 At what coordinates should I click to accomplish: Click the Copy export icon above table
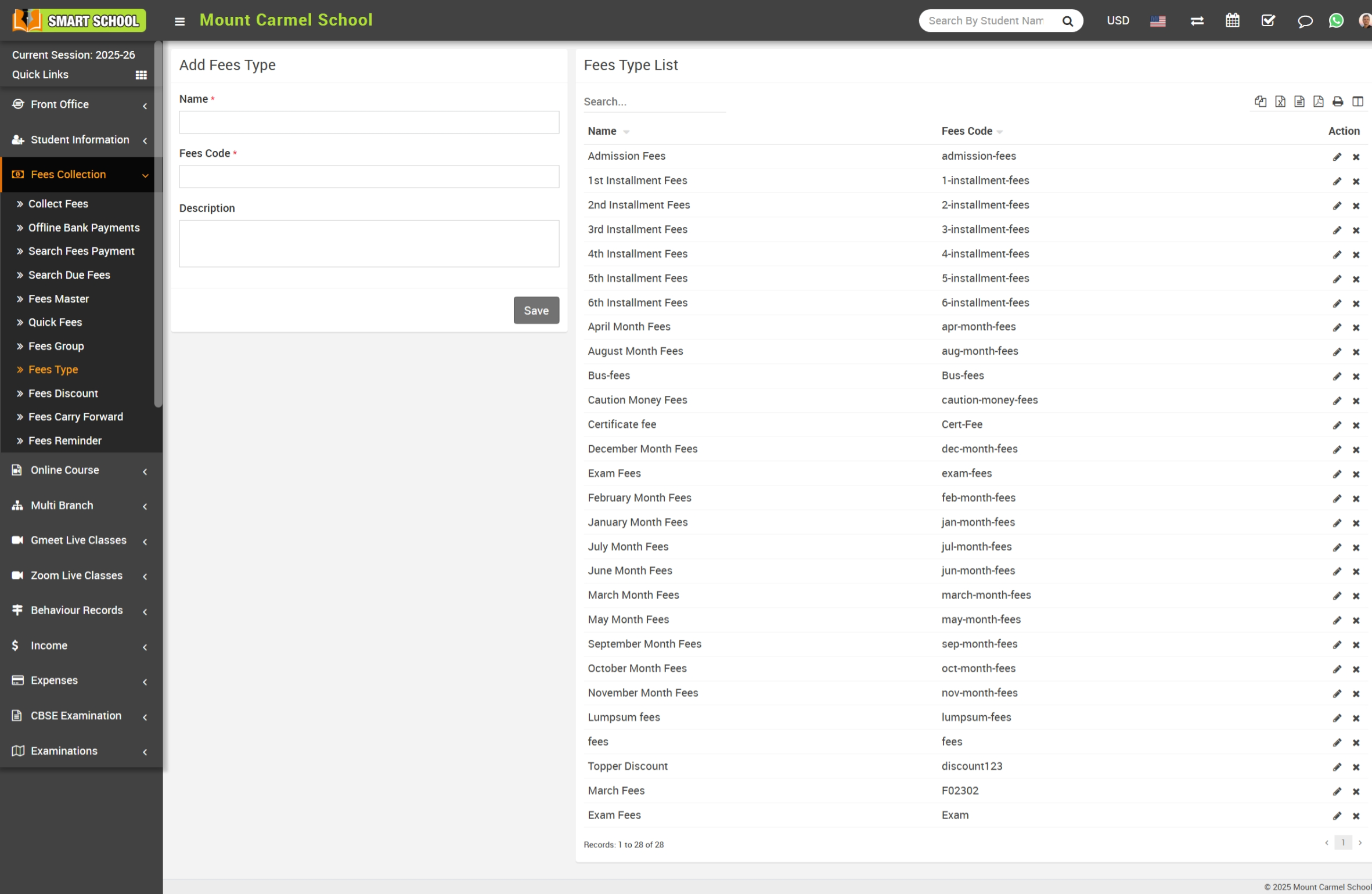coord(1260,102)
